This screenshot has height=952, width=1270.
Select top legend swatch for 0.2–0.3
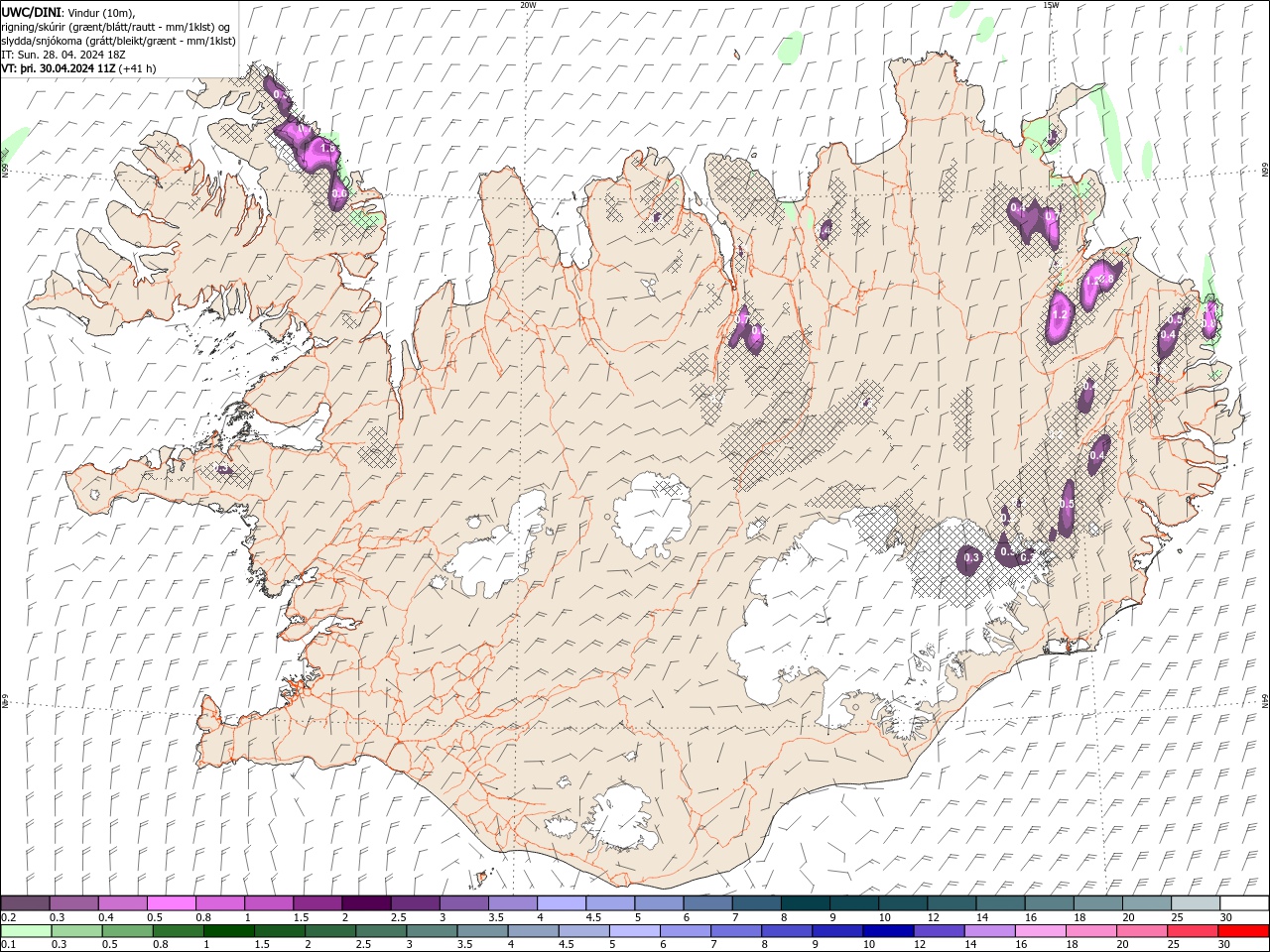pos(25,903)
